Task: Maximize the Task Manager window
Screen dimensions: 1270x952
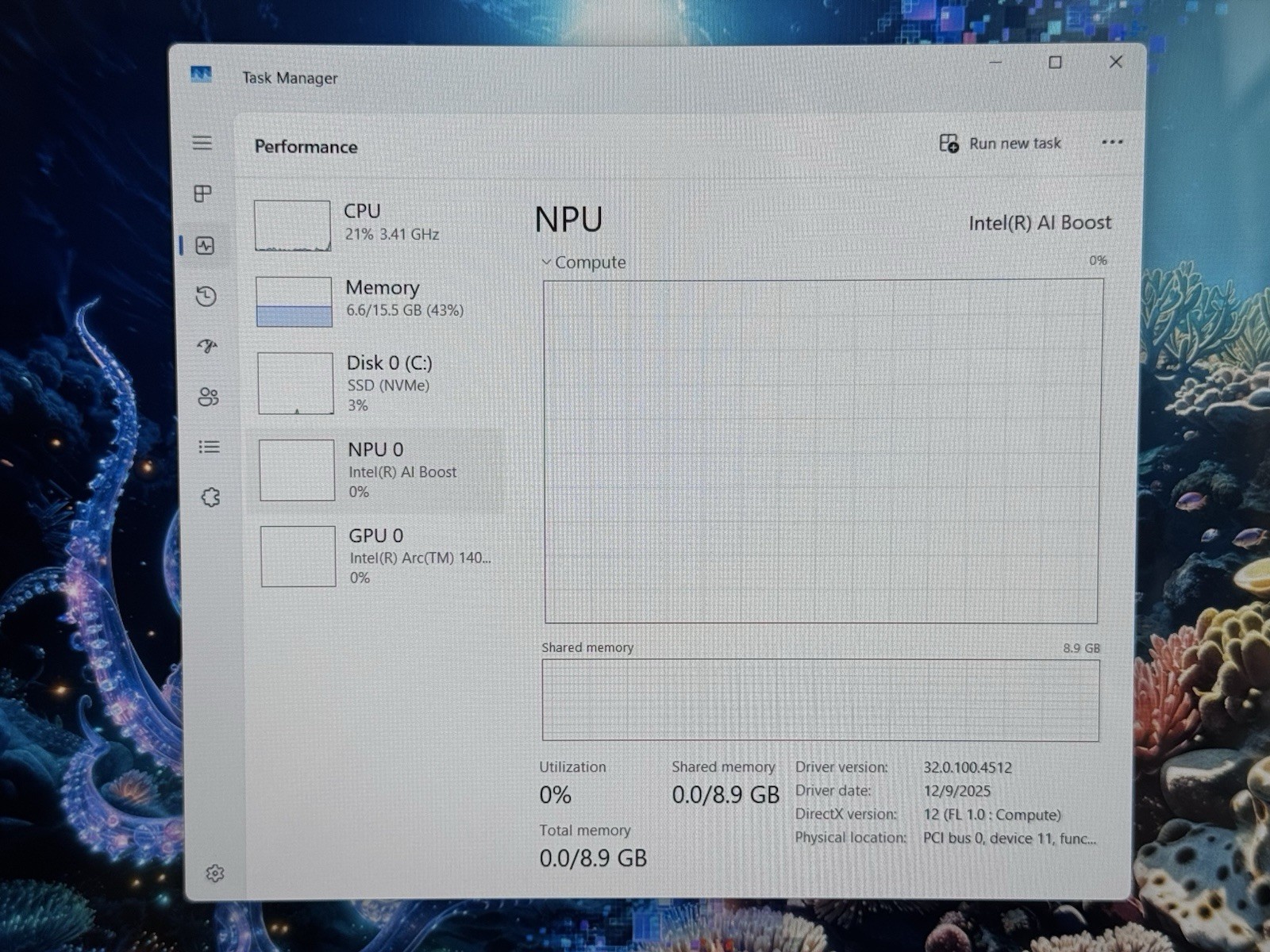Action: coord(1055,62)
